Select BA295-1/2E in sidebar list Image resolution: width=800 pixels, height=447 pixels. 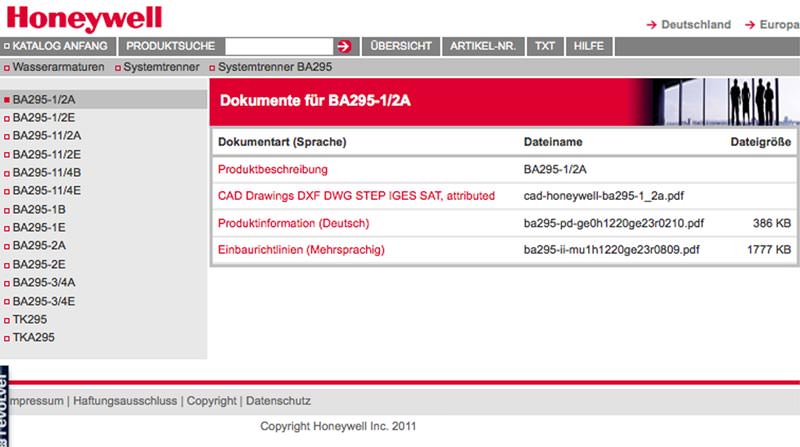(x=44, y=118)
